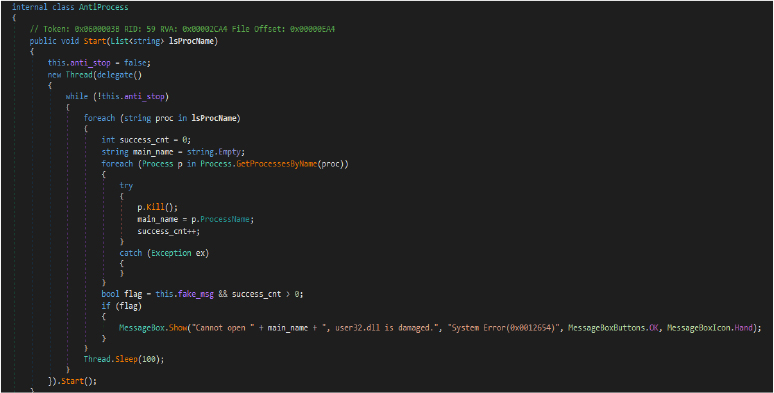Click the success_cnt++ statement
The width and height of the screenshot is (774, 393).
(x=169, y=231)
